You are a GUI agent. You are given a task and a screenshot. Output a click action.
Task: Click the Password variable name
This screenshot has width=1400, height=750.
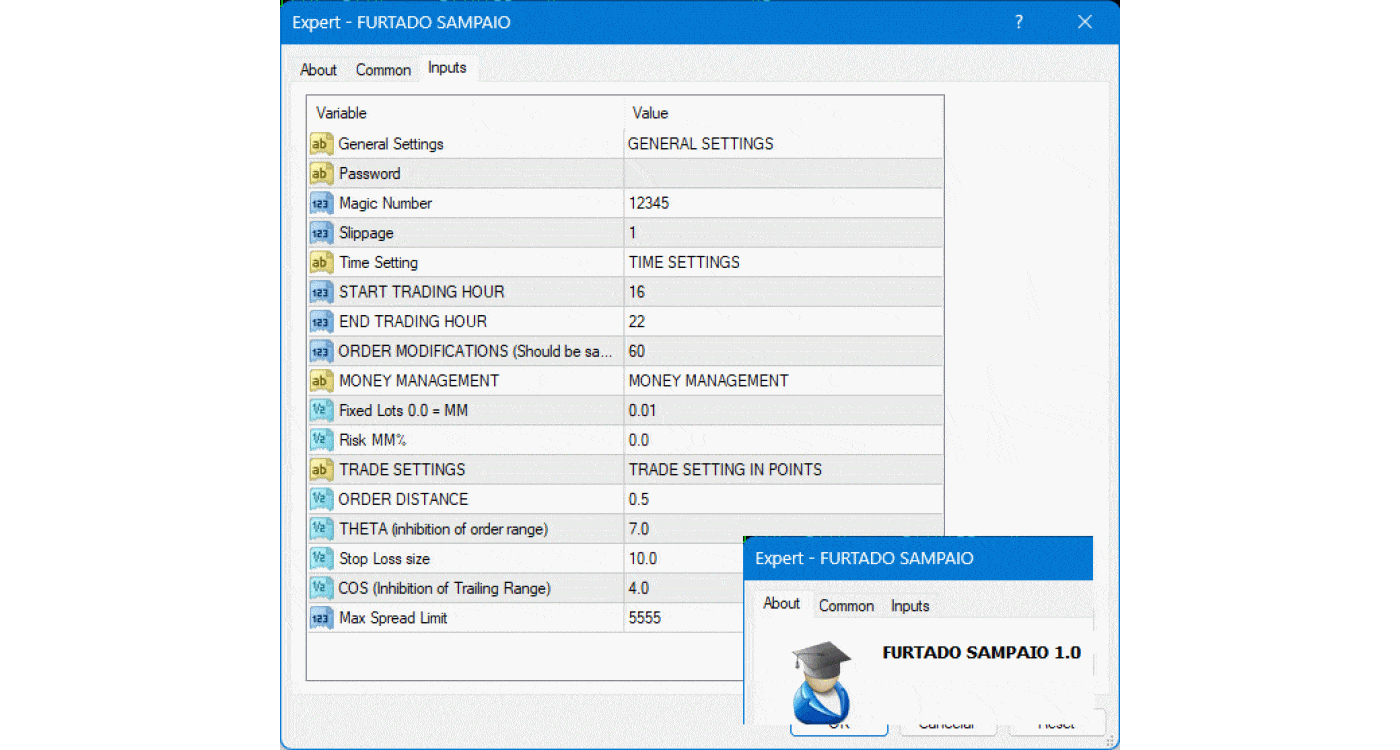[x=369, y=174]
